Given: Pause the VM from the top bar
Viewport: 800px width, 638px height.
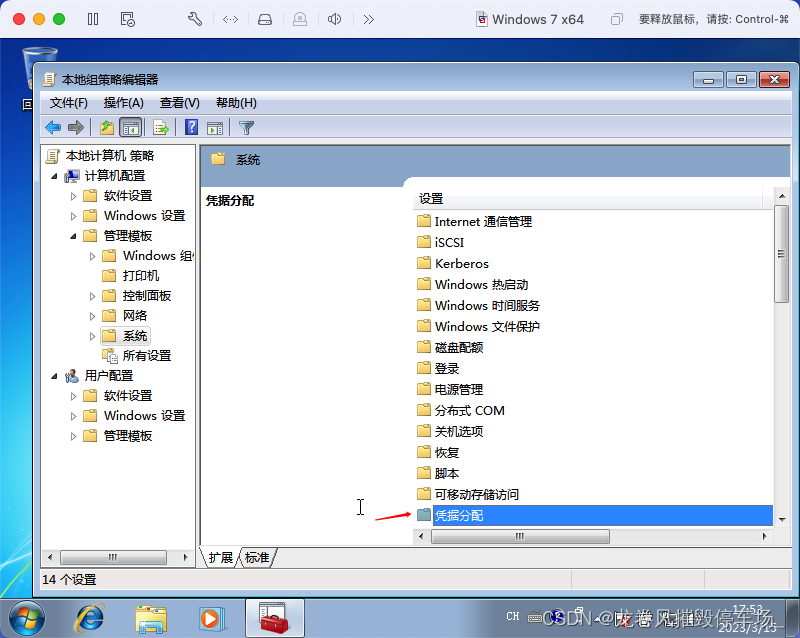Looking at the screenshot, I should pyautogui.click(x=93, y=19).
